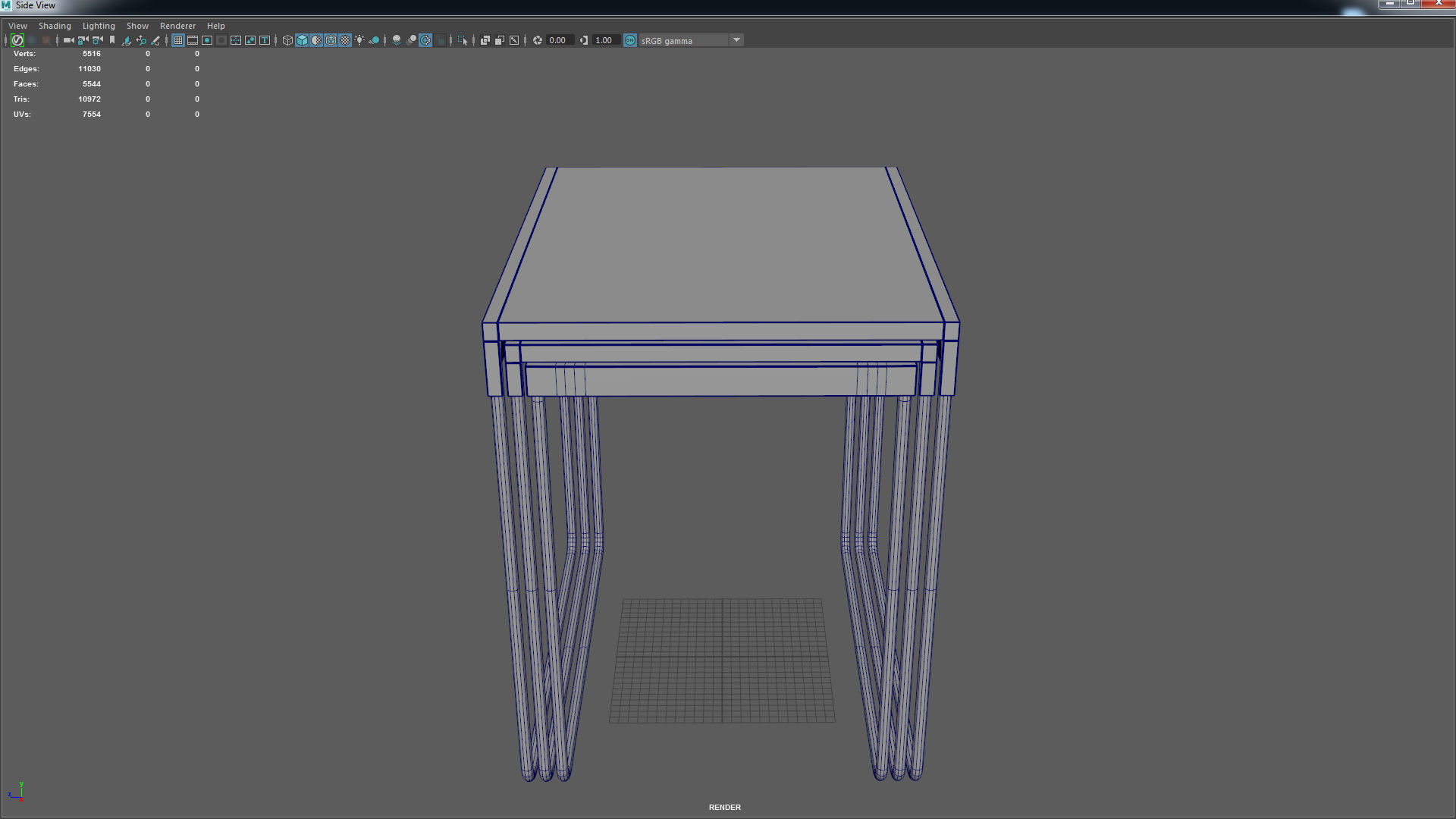Click the Screen Space Ambient Occlusion icon

point(397,40)
